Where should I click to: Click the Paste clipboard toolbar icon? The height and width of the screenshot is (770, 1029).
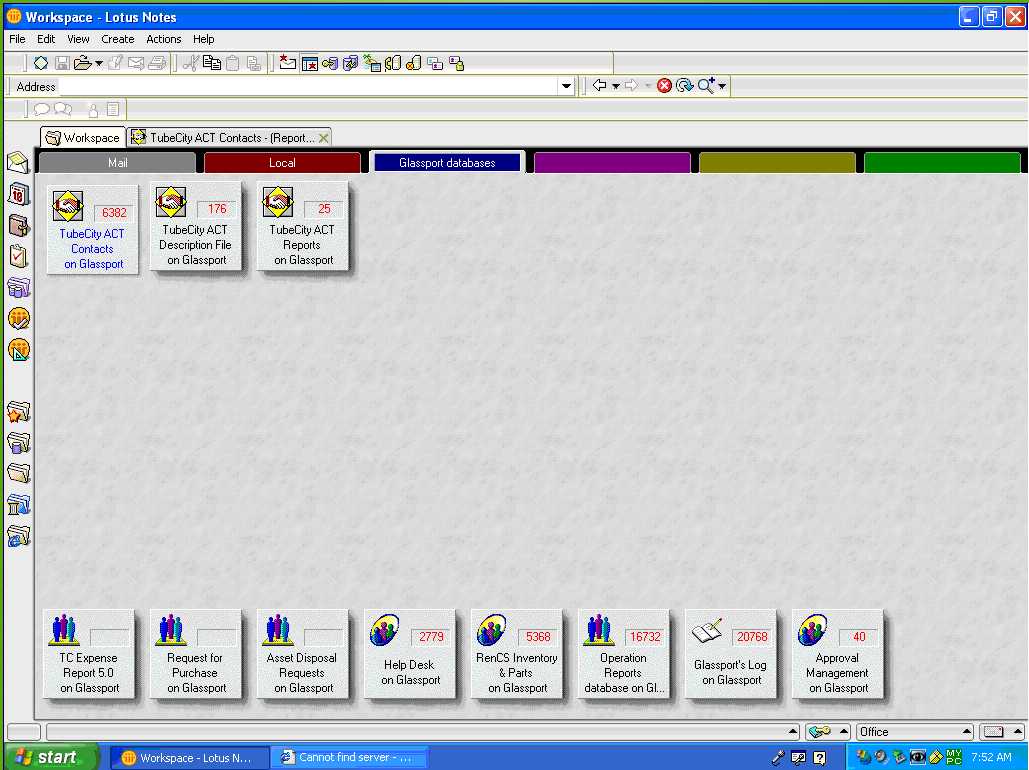point(232,63)
